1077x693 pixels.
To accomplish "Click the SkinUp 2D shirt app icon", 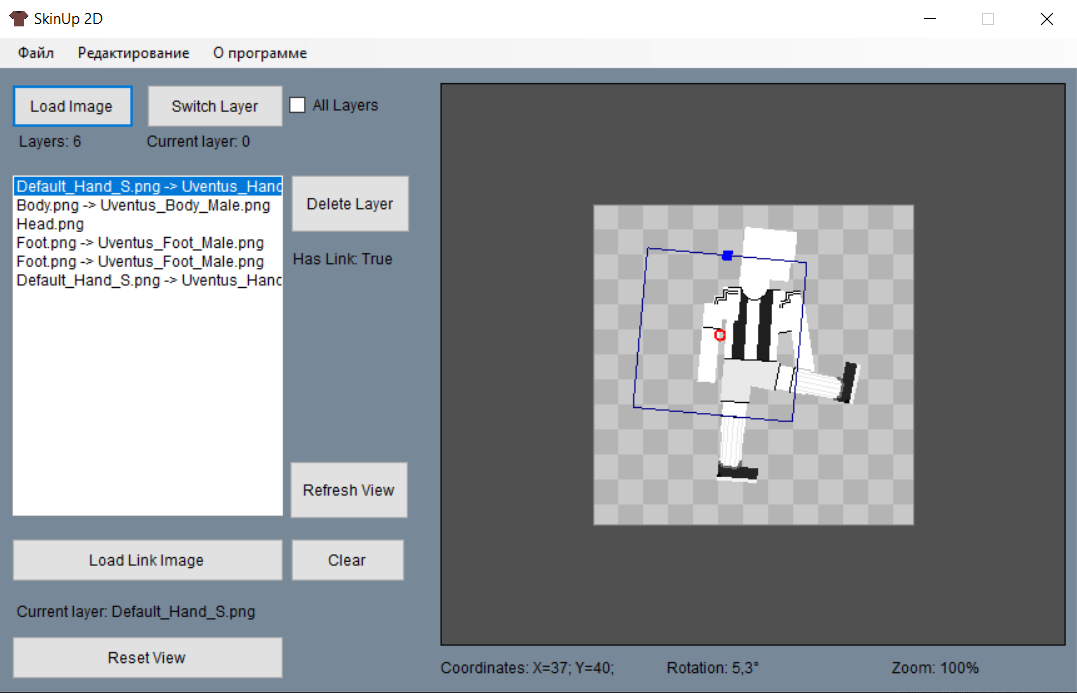I will point(19,19).
